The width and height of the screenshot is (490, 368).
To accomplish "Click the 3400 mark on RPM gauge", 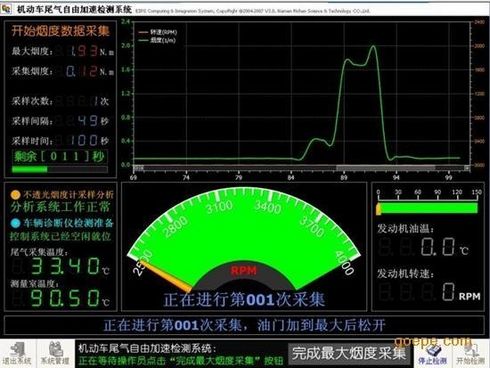I will pos(268,207).
